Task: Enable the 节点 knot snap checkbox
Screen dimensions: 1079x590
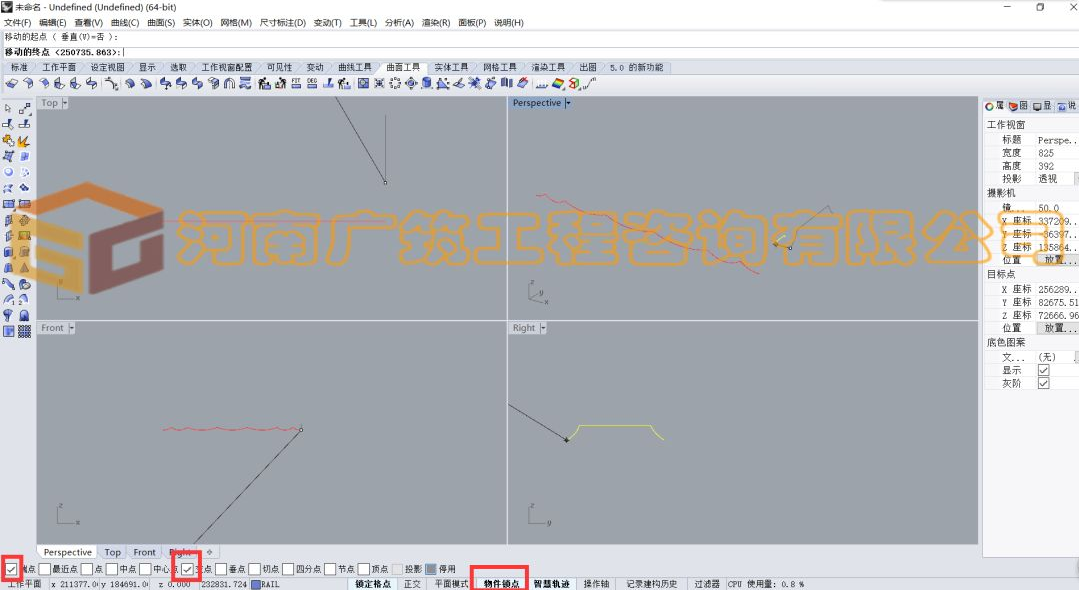Action: (x=330, y=569)
